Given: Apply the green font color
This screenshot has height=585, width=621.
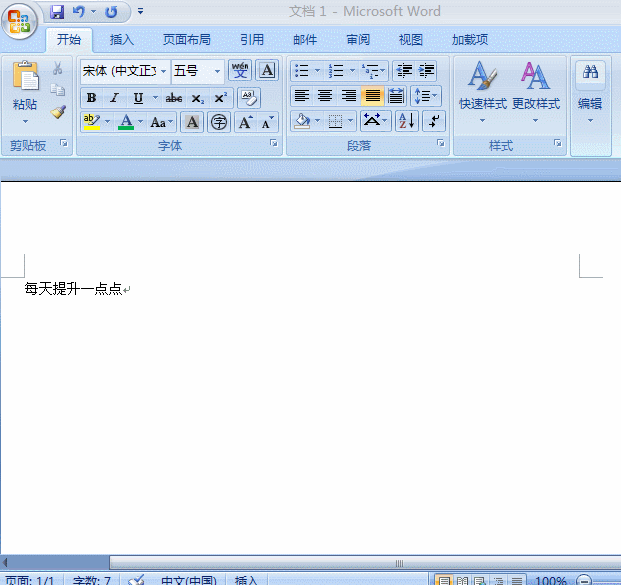Looking at the screenshot, I should click(126, 122).
